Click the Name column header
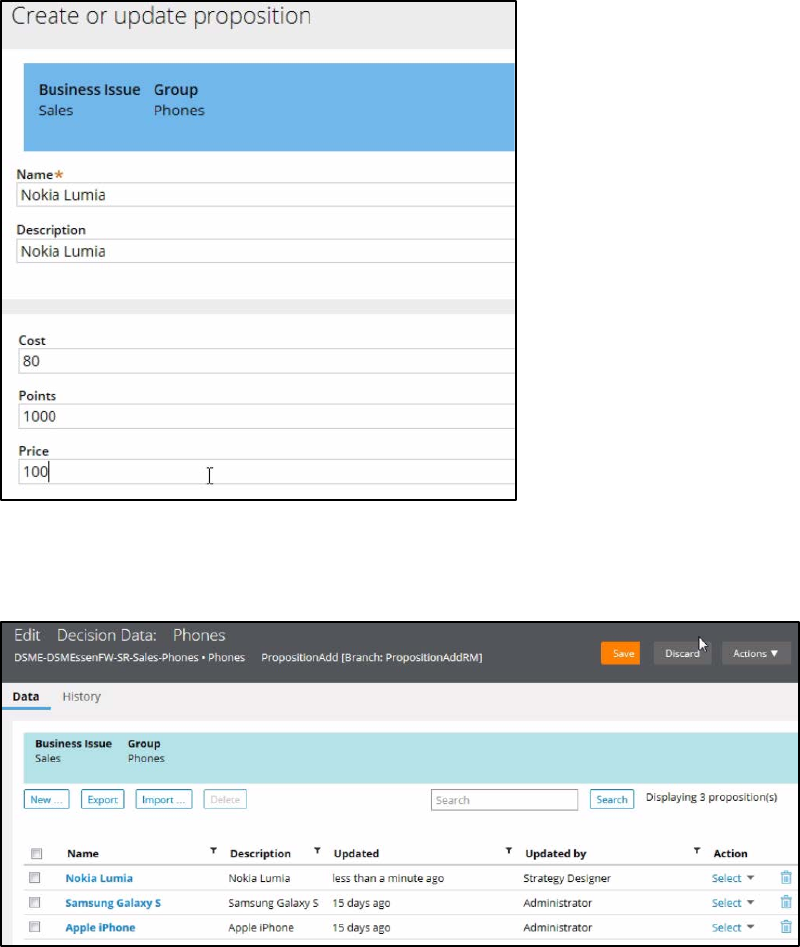The image size is (800, 947). (x=83, y=853)
